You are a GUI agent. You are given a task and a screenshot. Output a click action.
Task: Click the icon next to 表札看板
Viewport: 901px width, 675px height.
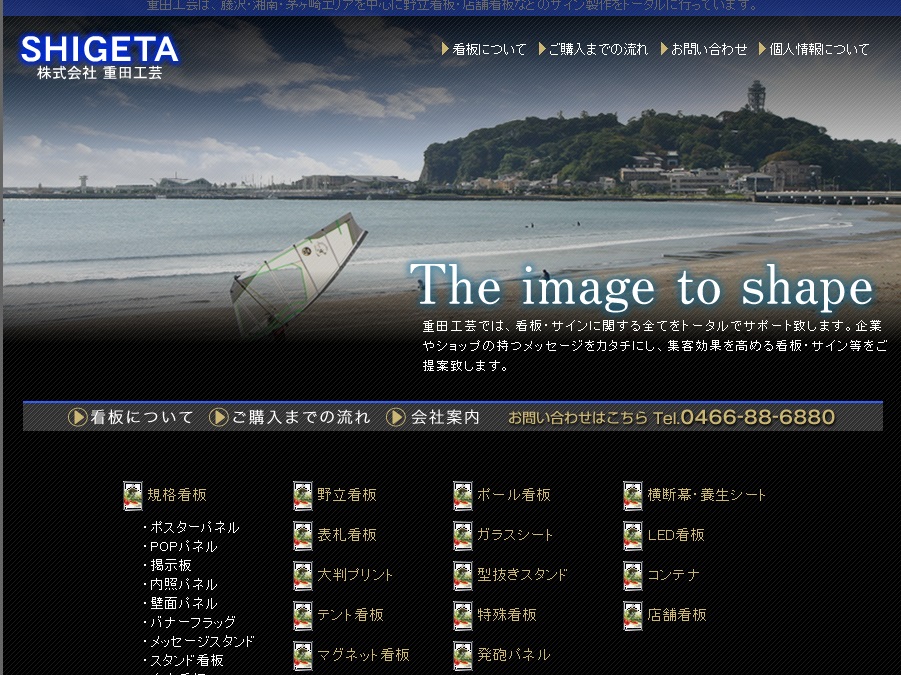303,536
